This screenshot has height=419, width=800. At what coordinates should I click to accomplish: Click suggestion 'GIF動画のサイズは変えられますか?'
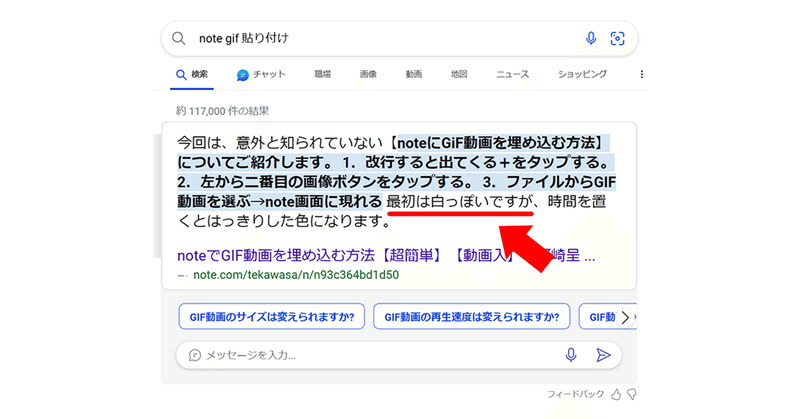tap(271, 317)
